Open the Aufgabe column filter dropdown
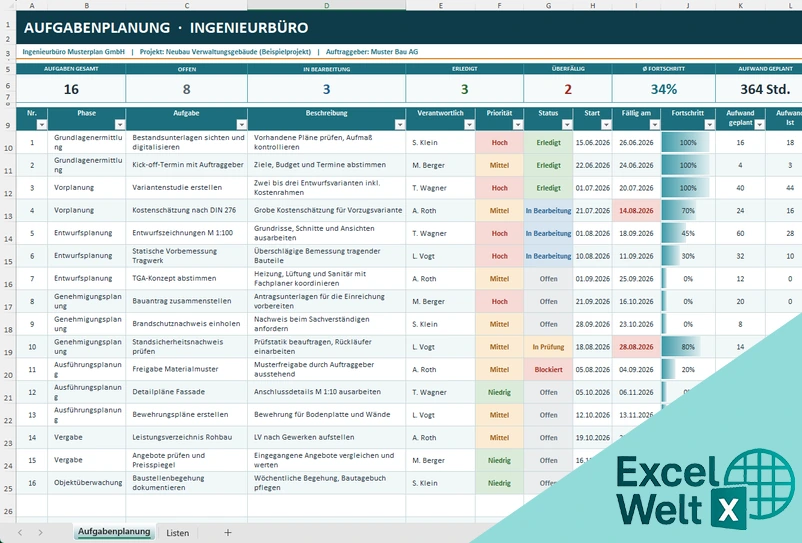 tap(241, 124)
